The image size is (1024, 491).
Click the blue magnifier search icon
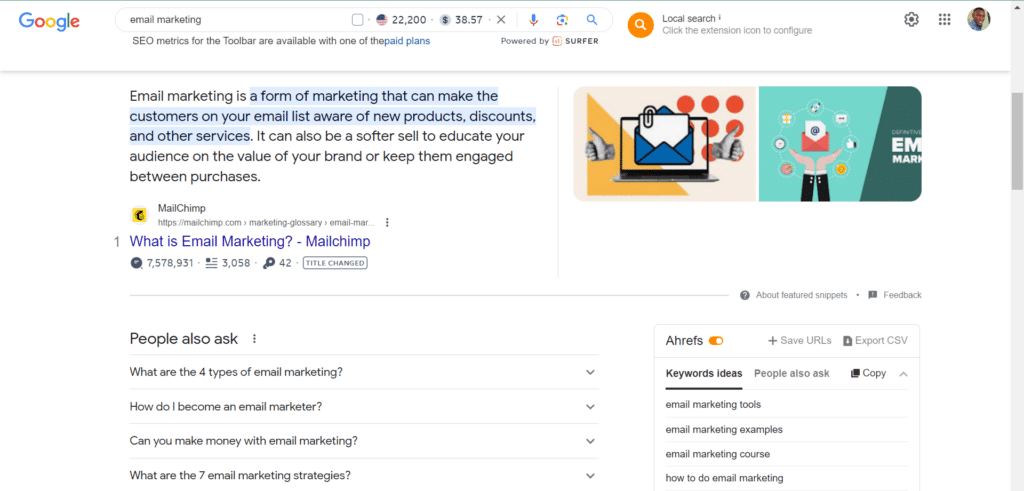[592, 20]
